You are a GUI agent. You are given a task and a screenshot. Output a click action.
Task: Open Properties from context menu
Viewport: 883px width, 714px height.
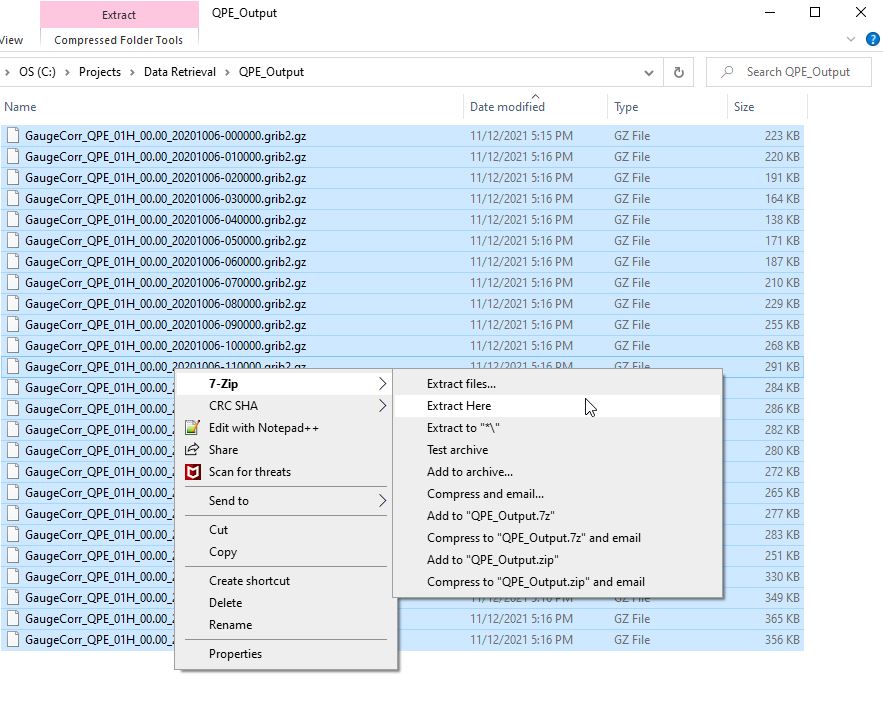point(286,654)
